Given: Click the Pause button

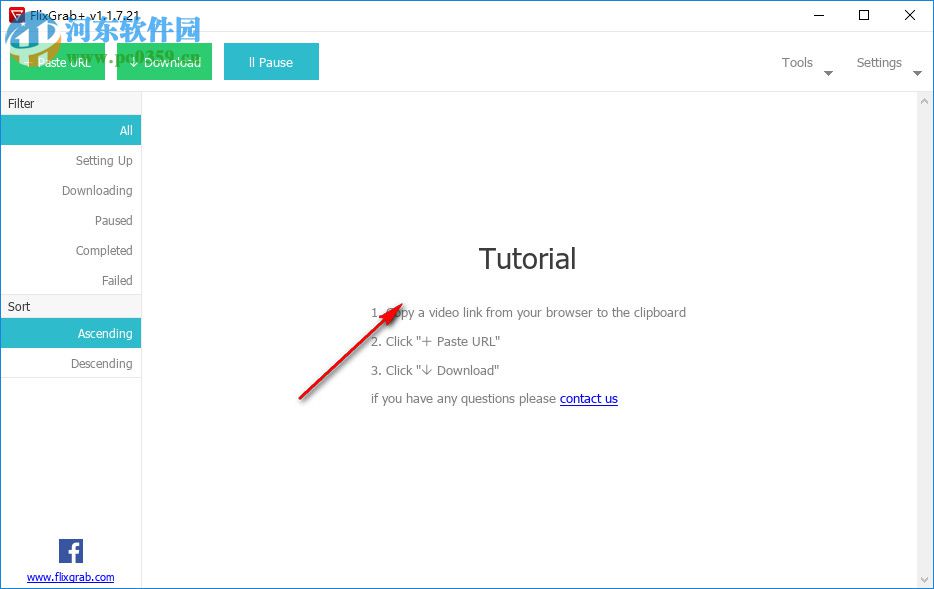Looking at the screenshot, I should [x=271, y=61].
